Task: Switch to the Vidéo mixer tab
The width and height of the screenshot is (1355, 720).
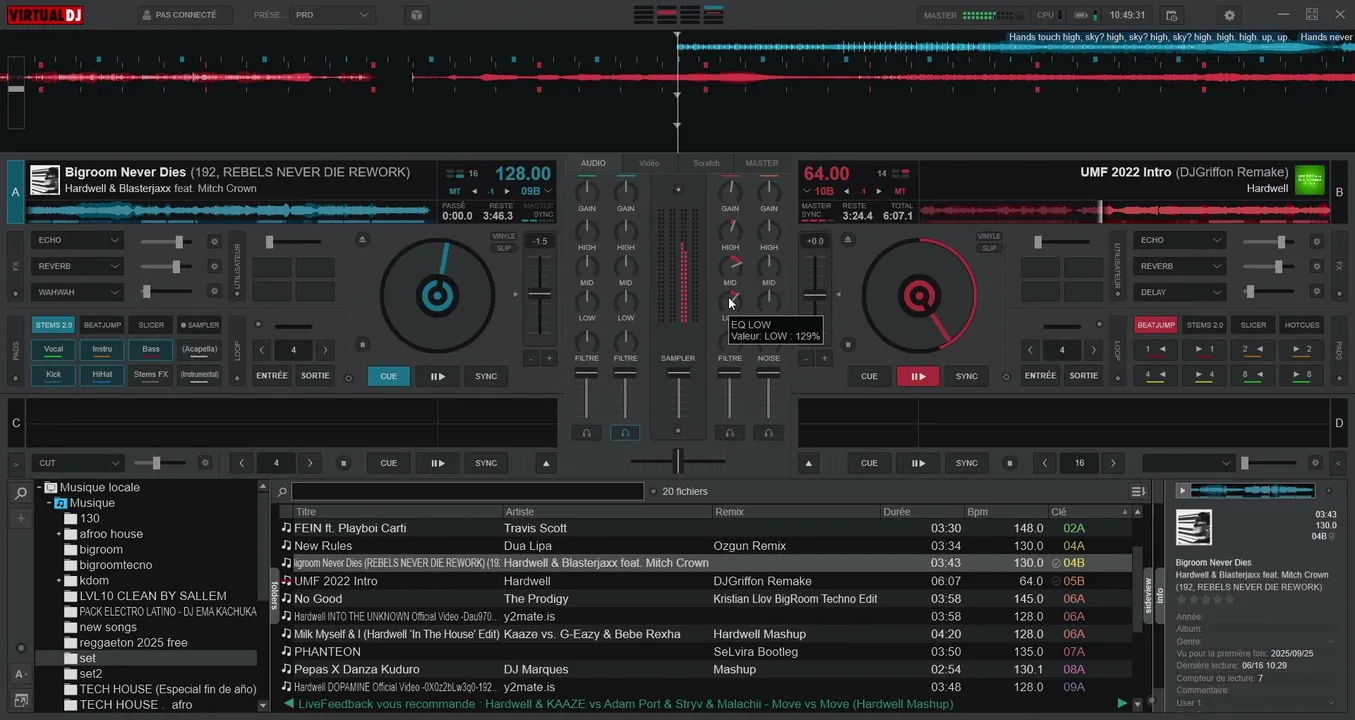Action: pyautogui.click(x=649, y=163)
